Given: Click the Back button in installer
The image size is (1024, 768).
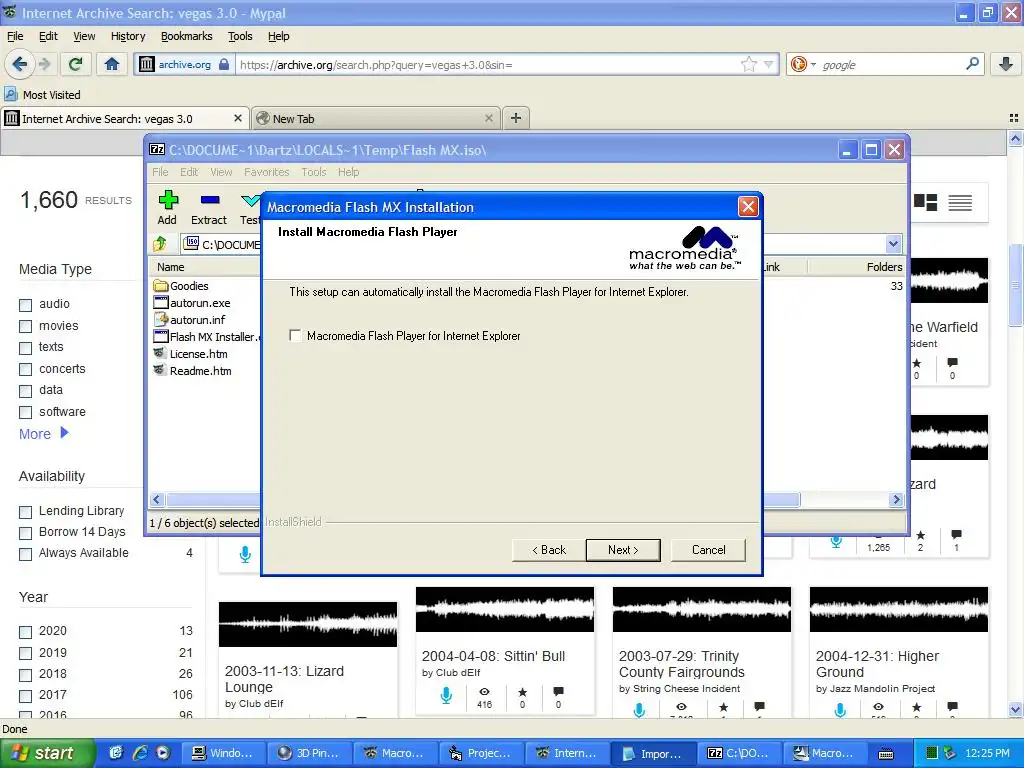Looking at the screenshot, I should (549, 550).
